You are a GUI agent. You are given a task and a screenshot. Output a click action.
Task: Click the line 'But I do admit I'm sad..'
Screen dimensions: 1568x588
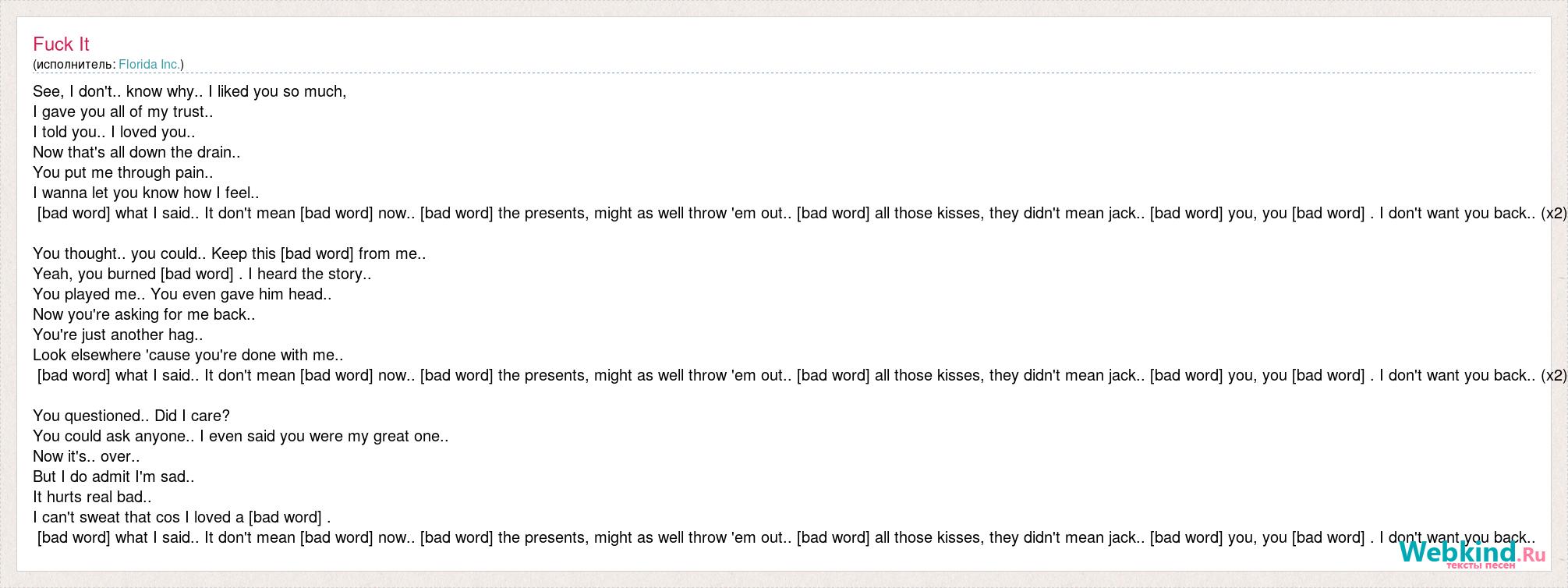[x=114, y=476]
